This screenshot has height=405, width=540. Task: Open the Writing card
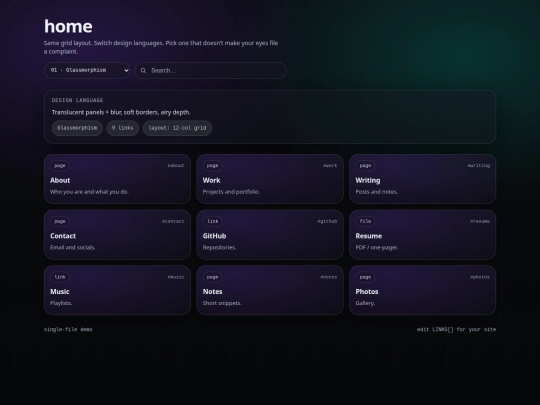[x=423, y=179]
